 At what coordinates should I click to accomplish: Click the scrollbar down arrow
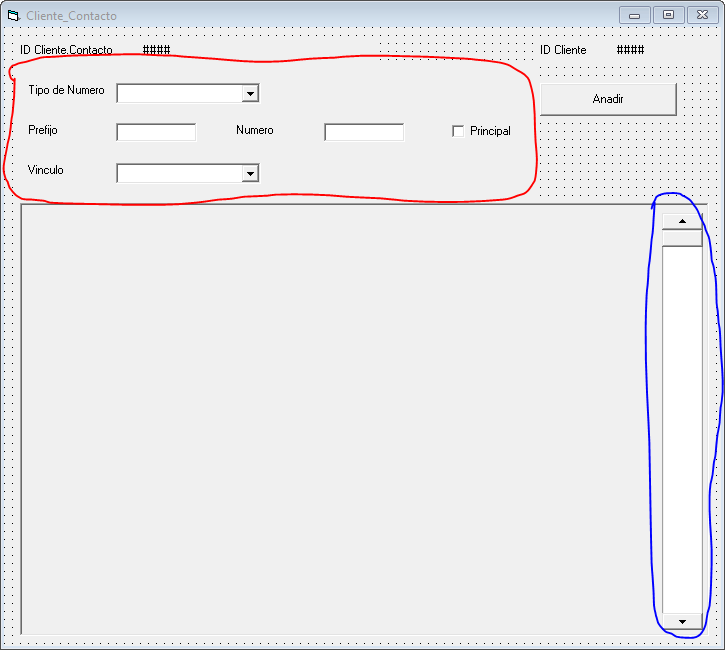tap(682, 621)
